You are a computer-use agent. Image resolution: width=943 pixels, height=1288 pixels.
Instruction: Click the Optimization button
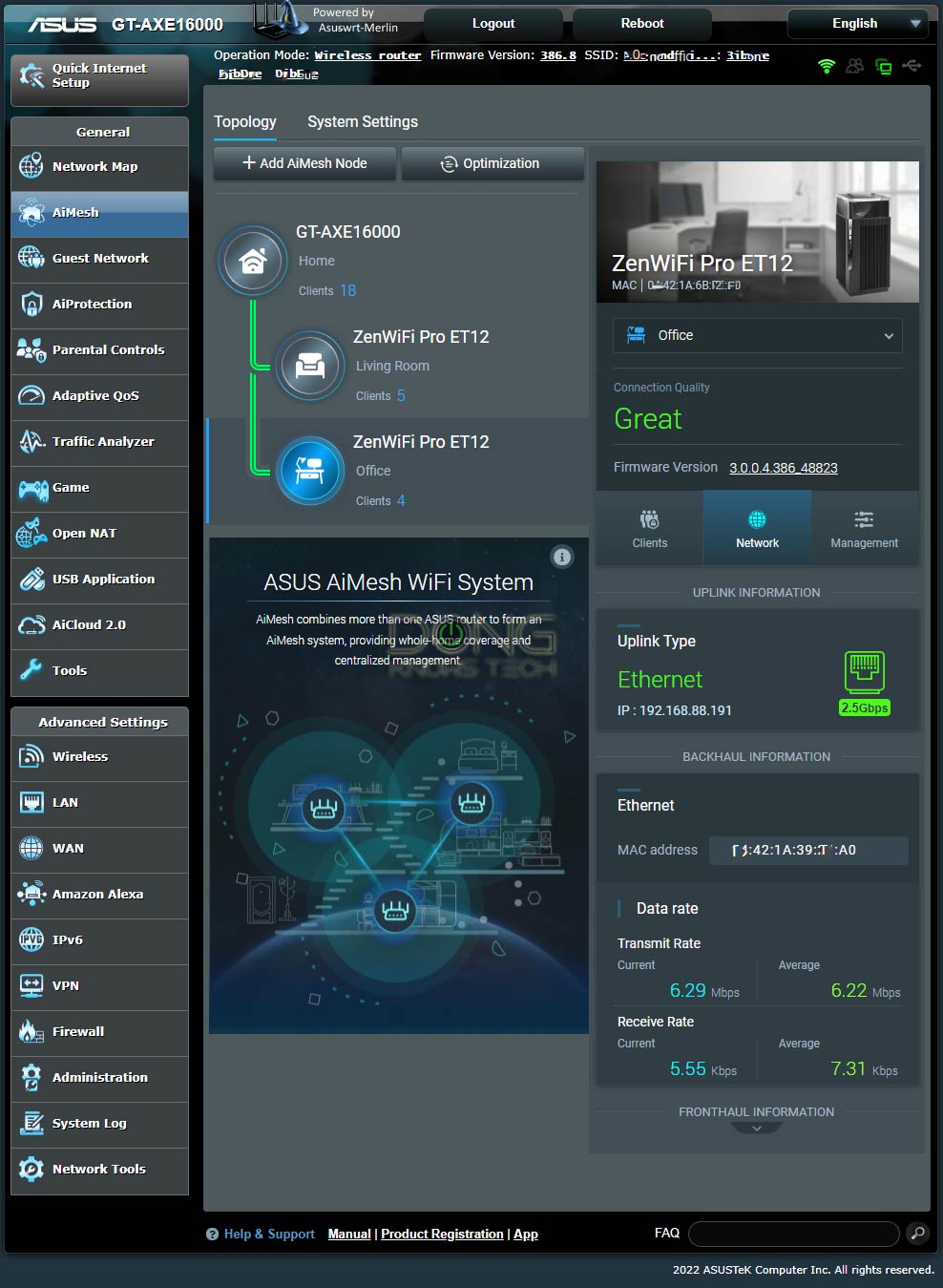click(x=492, y=163)
